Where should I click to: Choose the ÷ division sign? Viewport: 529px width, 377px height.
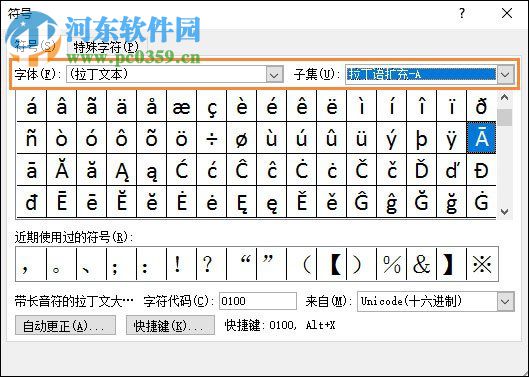[212, 138]
